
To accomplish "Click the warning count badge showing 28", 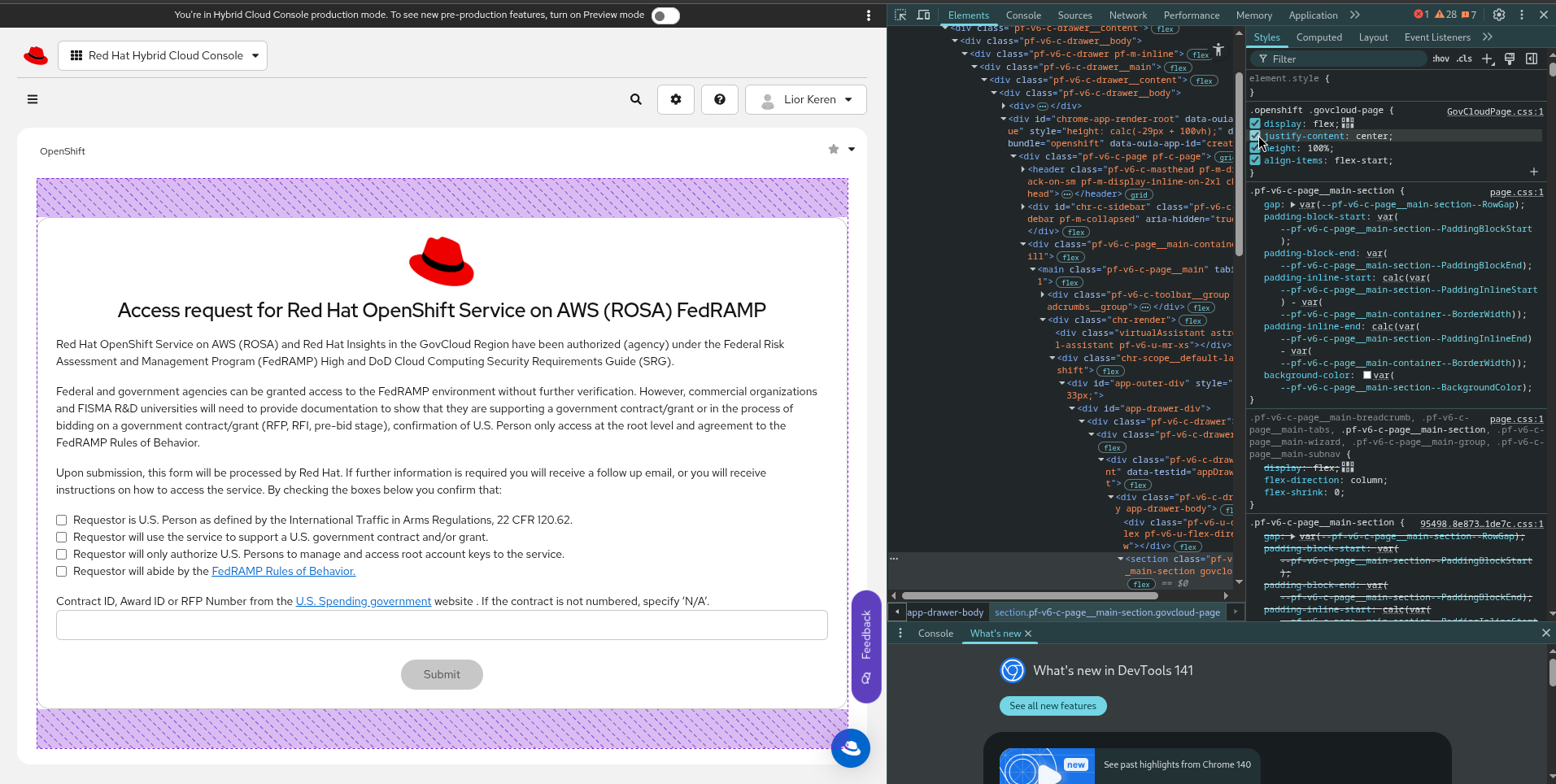I will click(1445, 15).
